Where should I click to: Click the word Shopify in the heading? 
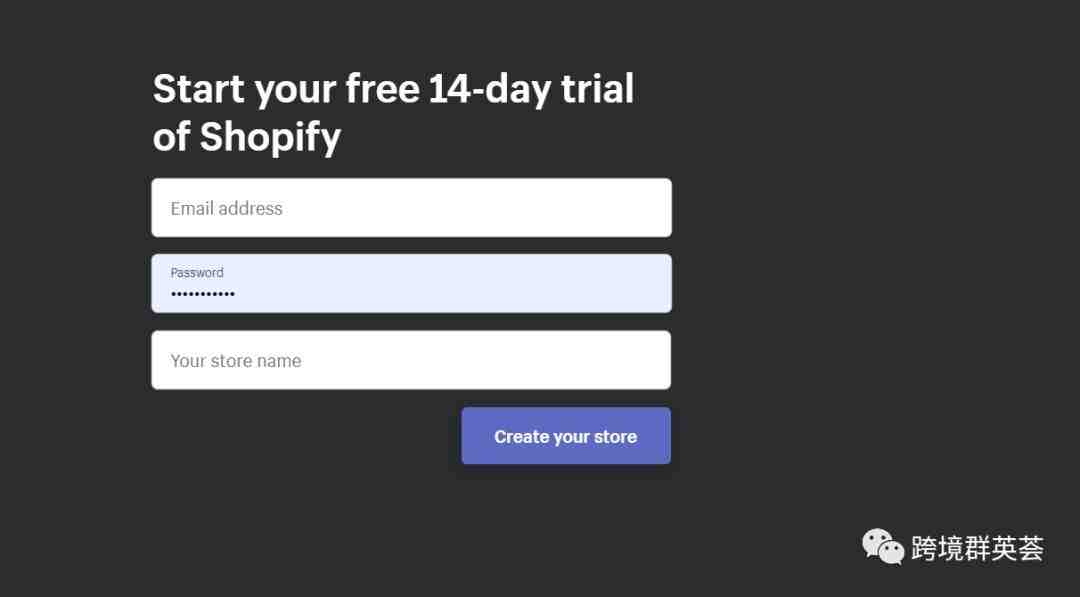[270, 137]
